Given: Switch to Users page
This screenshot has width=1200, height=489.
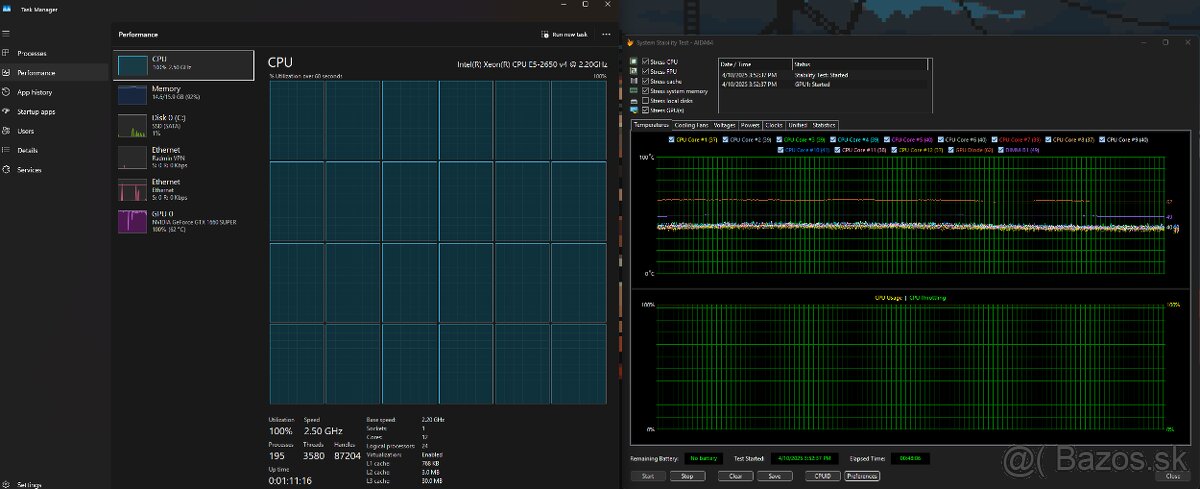Looking at the screenshot, I should click(25, 131).
